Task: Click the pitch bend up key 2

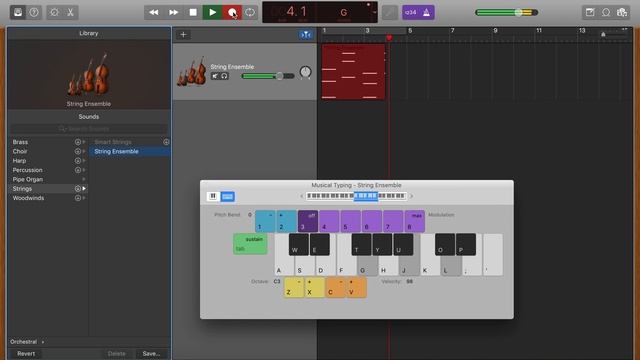Action: 286,221
